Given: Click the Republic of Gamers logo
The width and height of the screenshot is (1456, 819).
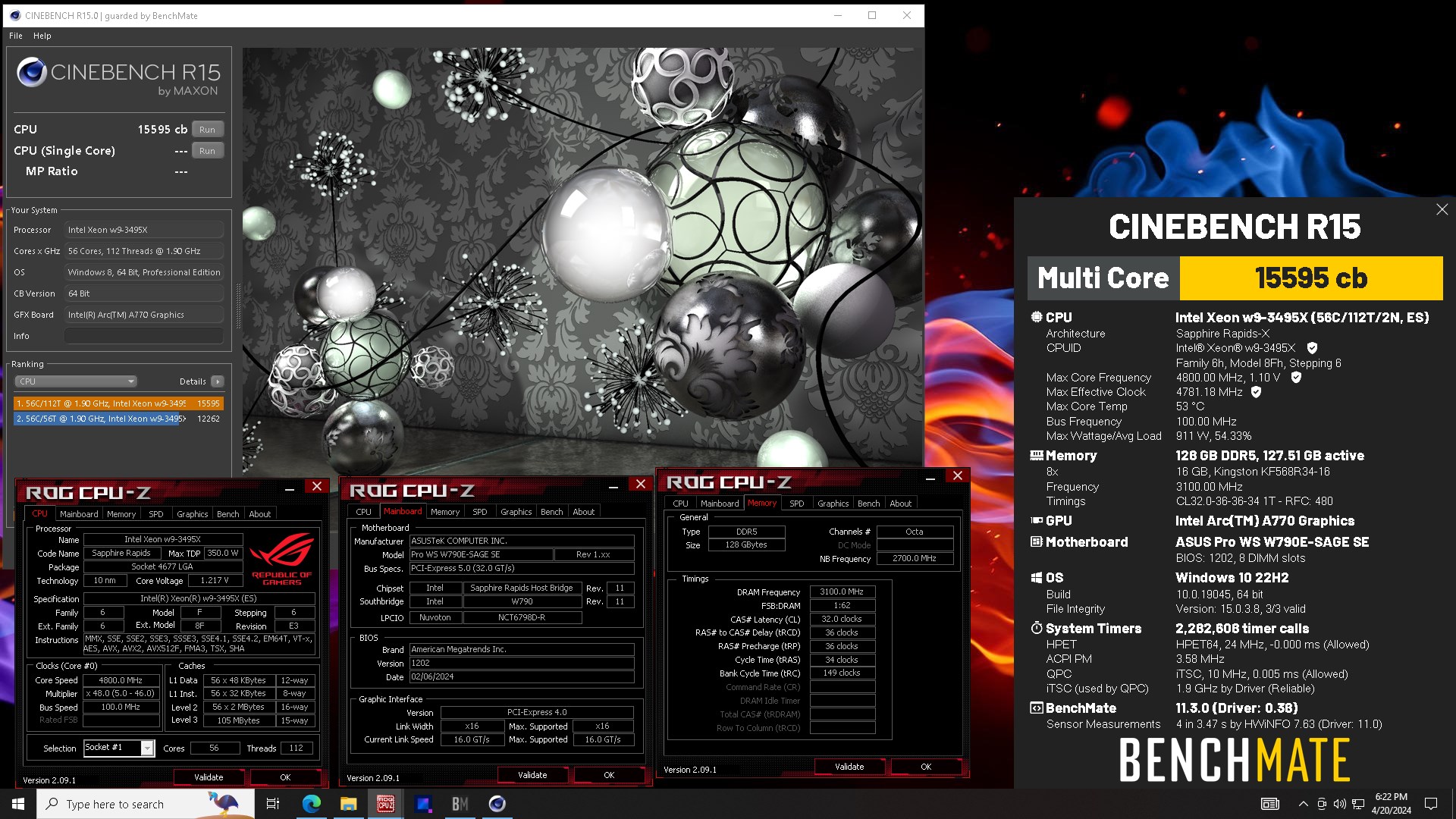Looking at the screenshot, I should coord(282,559).
